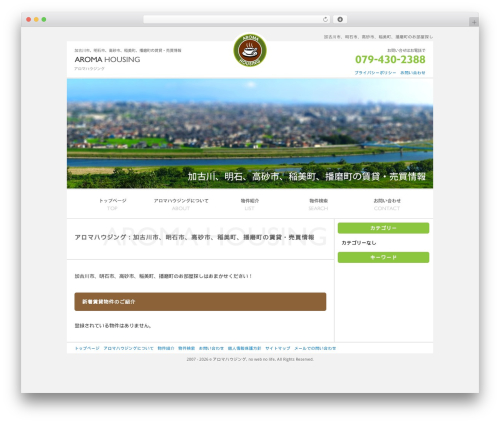The height and width of the screenshot is (423, 500).
Task: Click the Aroma Housing coffee cup logo
Action: coord(250,50)
